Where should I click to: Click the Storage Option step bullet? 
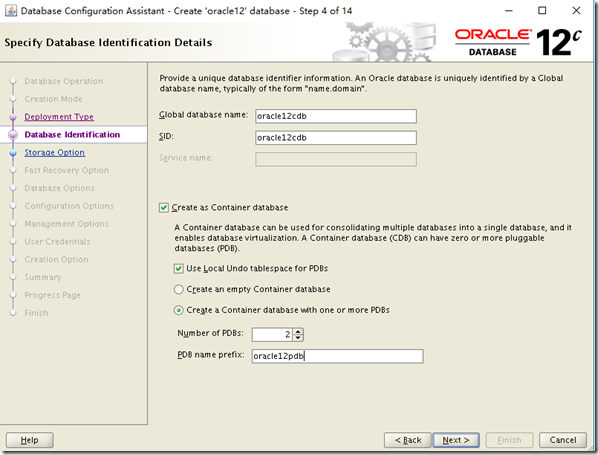tap(13, 153)
